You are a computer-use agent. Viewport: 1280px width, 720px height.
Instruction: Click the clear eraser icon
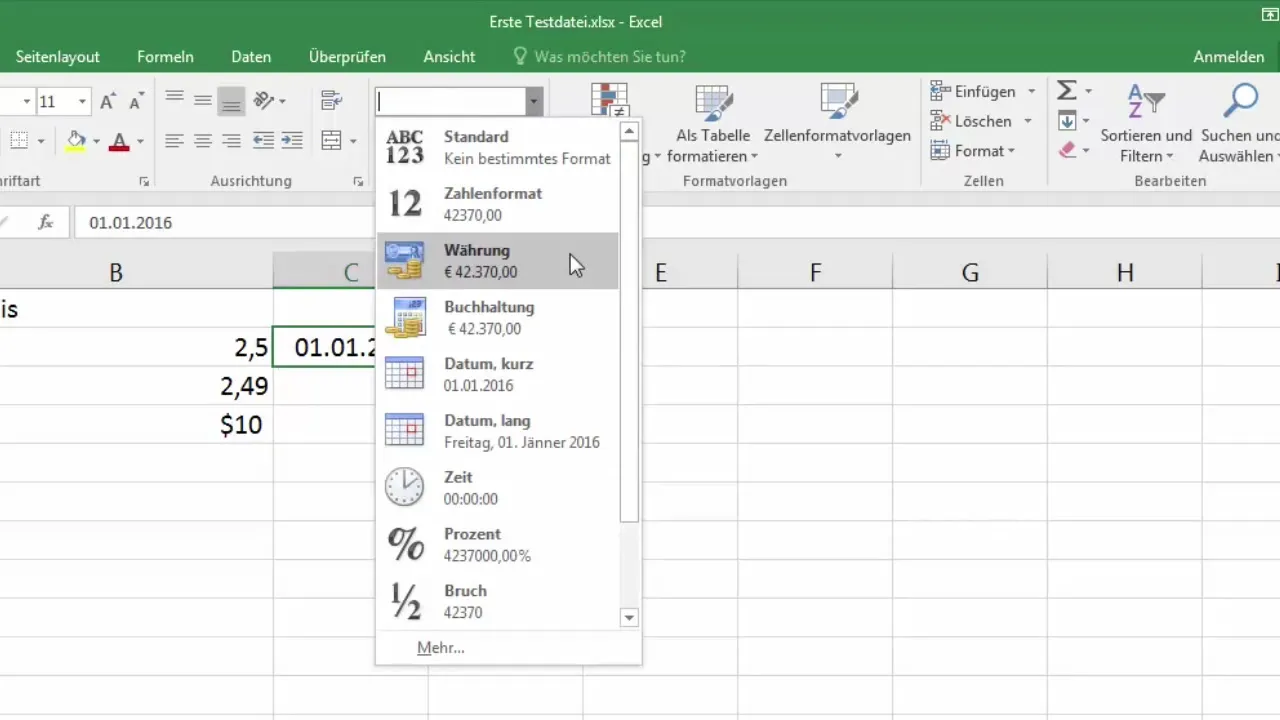click(x=1067, y=151)
